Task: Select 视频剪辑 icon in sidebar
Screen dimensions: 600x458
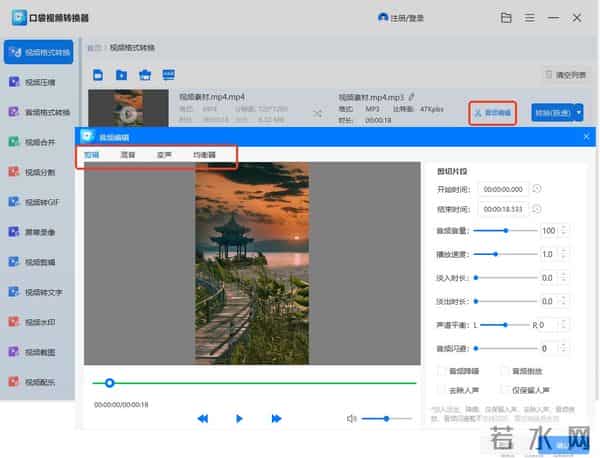Action: click(x=14, y=262)
